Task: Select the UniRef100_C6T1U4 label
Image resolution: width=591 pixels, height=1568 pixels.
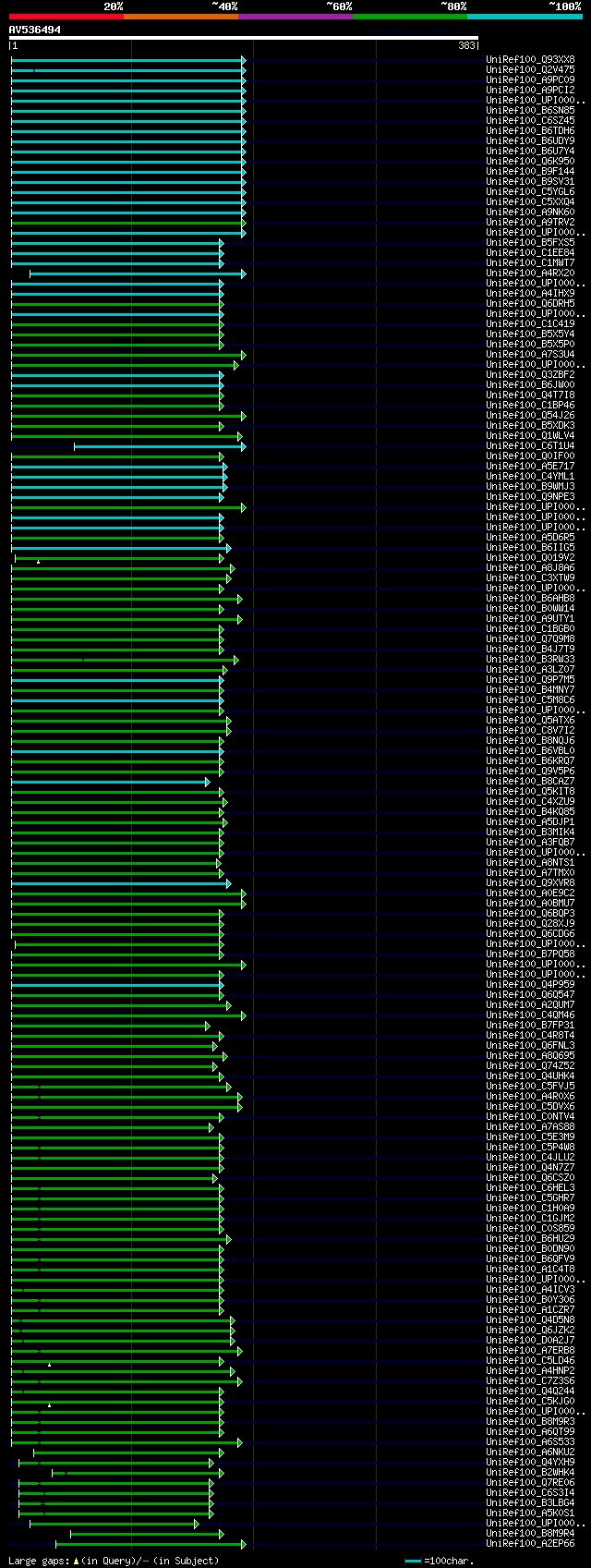Action: tap(530, 445)
